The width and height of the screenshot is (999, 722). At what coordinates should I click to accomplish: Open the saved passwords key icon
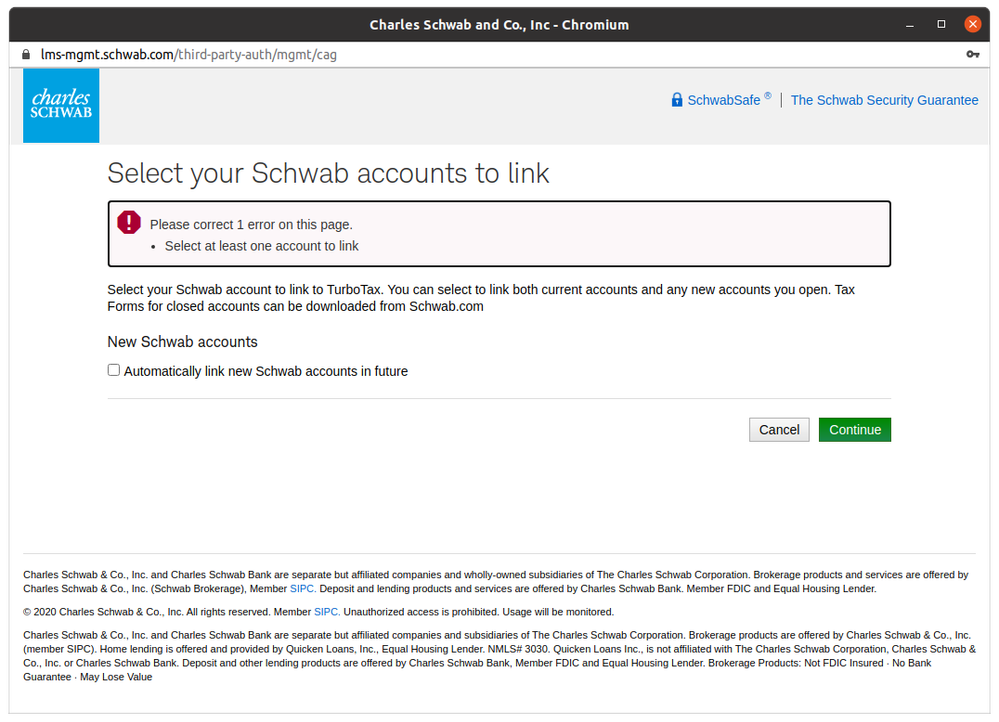point(972,55)
